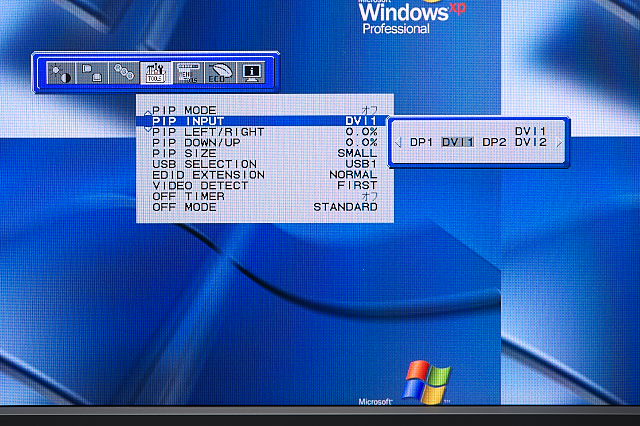640x426 pixels.
Task: Open the OSD language menu icon
Action: point(187,73)
